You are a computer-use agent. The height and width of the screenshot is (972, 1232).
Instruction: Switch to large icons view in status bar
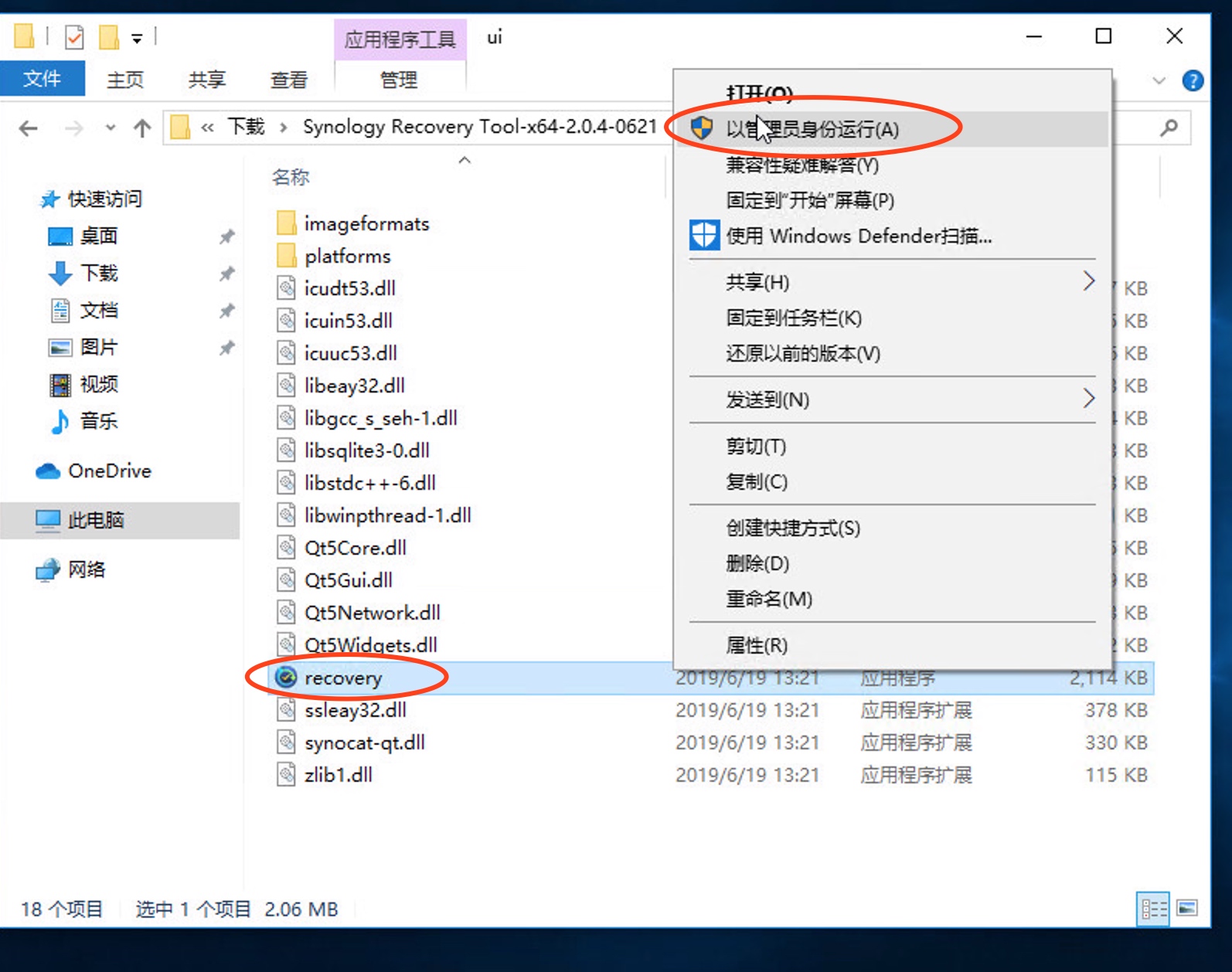point(1187,908)
